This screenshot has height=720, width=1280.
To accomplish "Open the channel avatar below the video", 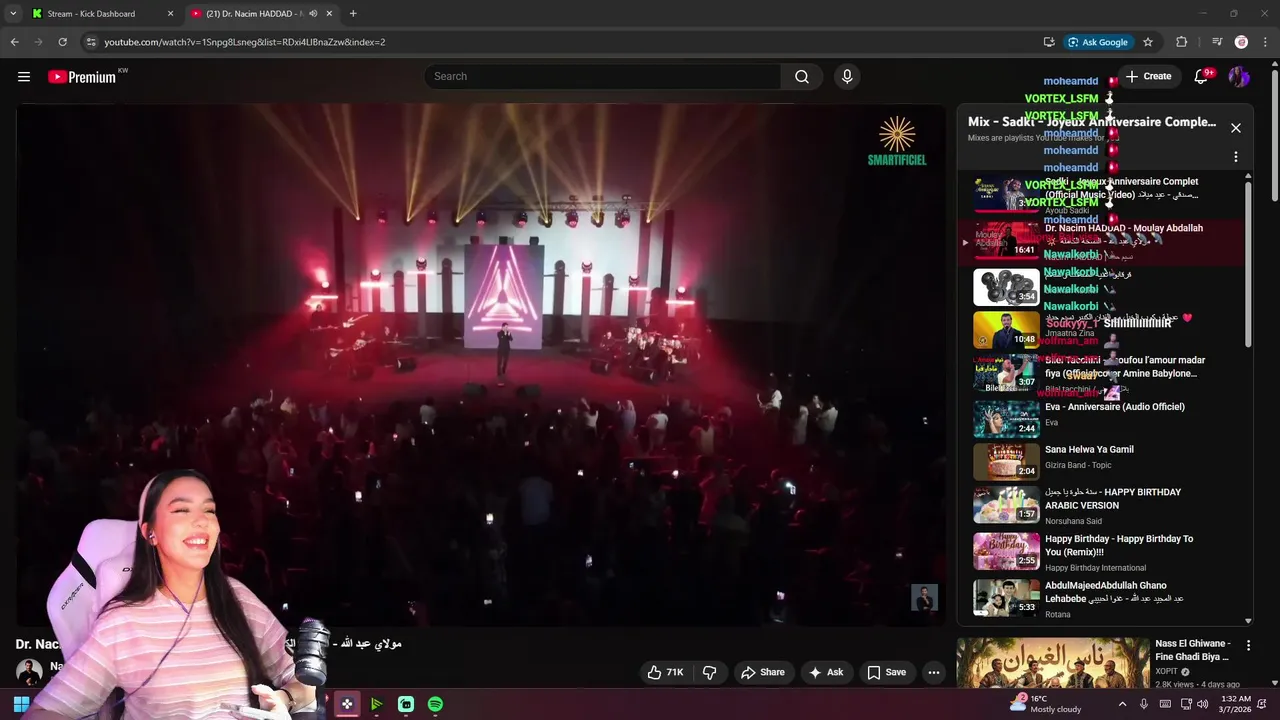I will (29, 671).
